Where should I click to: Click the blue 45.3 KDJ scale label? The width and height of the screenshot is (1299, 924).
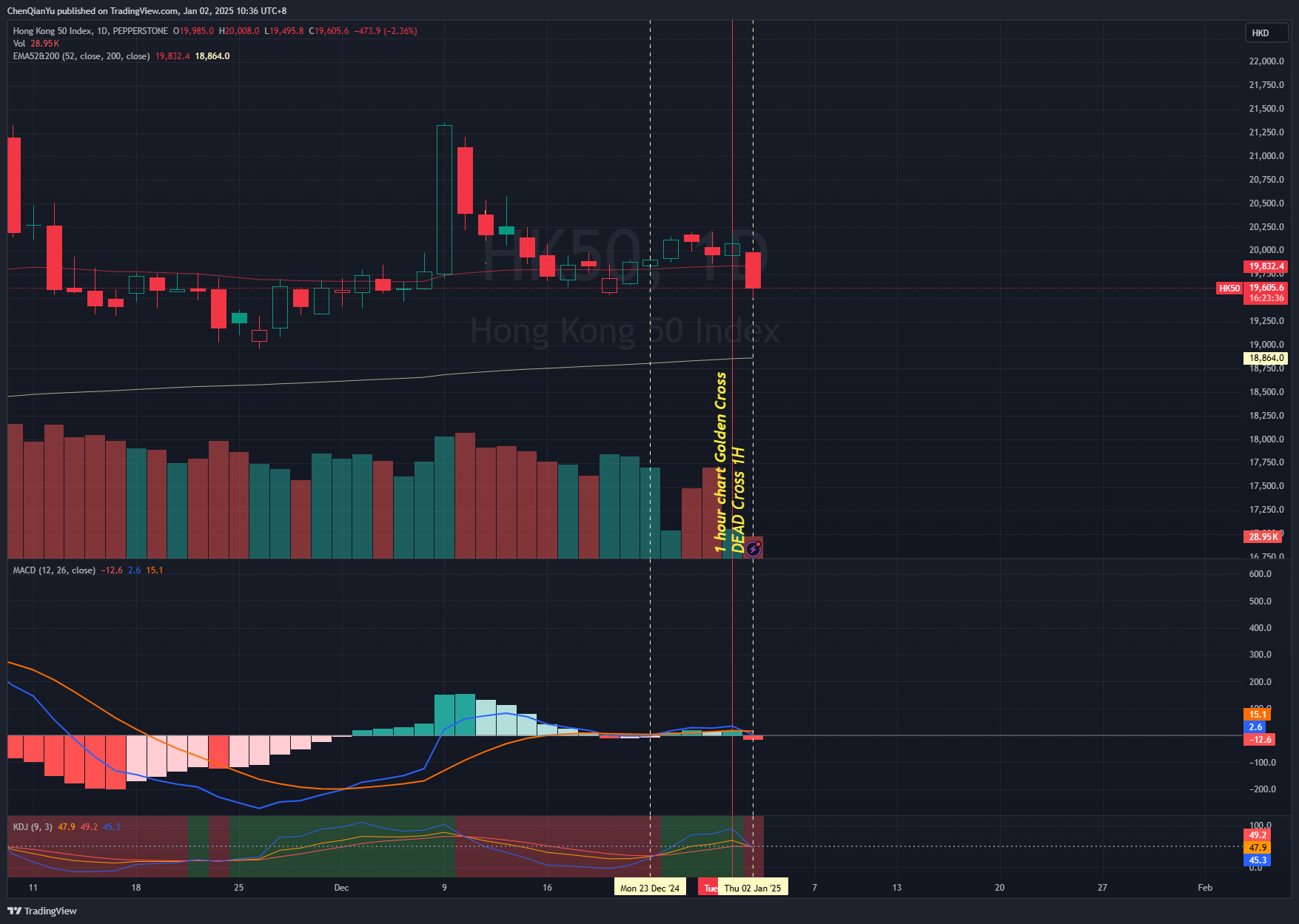(1258, 860)
